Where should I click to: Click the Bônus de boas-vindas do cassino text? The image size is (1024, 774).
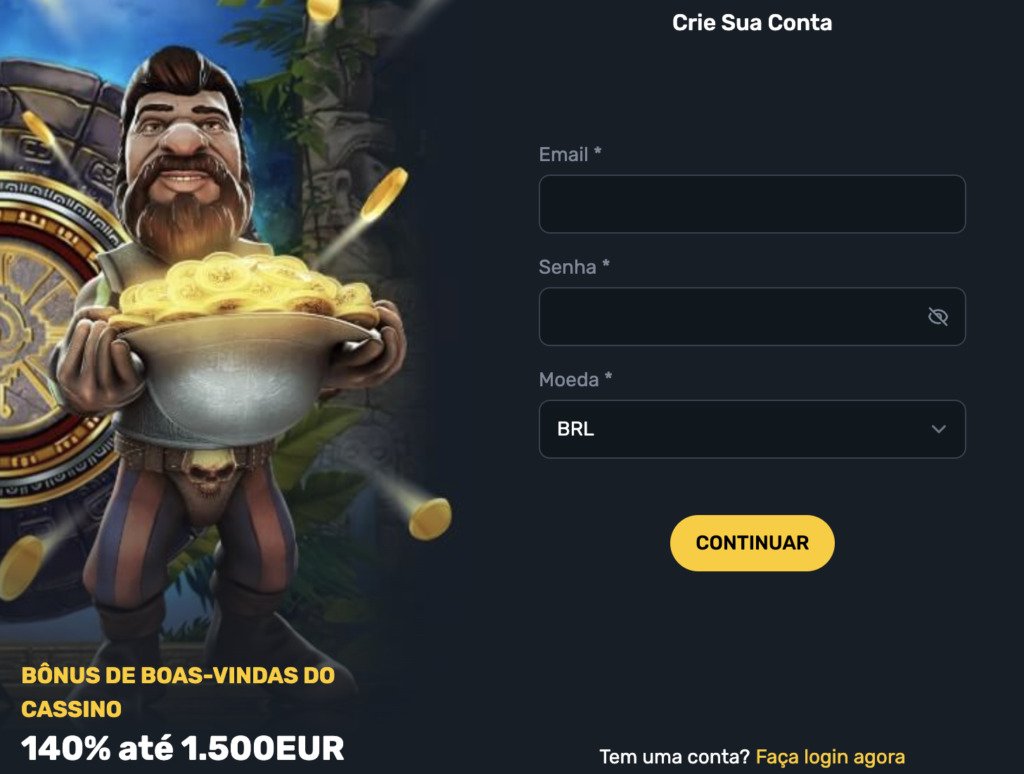(x=178, y=692)
